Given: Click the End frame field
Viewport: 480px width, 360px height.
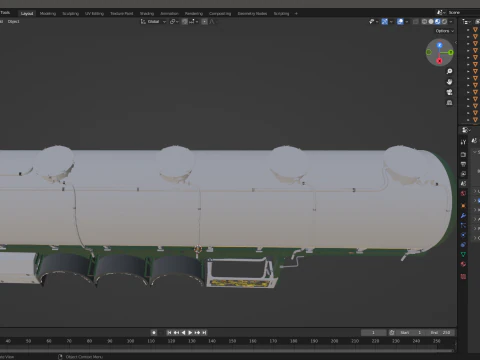Looking at the screenshot, I should (440, 332).
